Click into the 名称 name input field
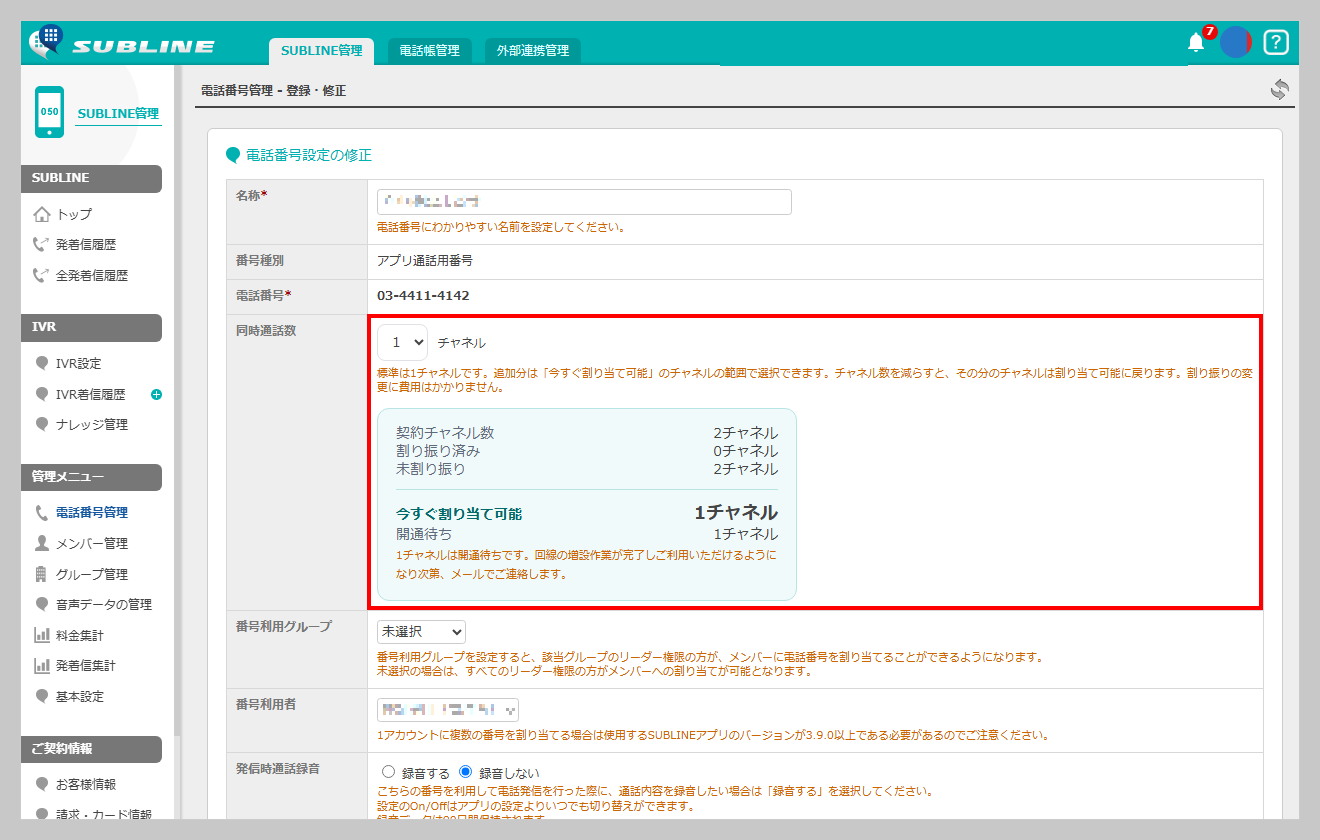The image size is (1320, 840). coord(584,202)
